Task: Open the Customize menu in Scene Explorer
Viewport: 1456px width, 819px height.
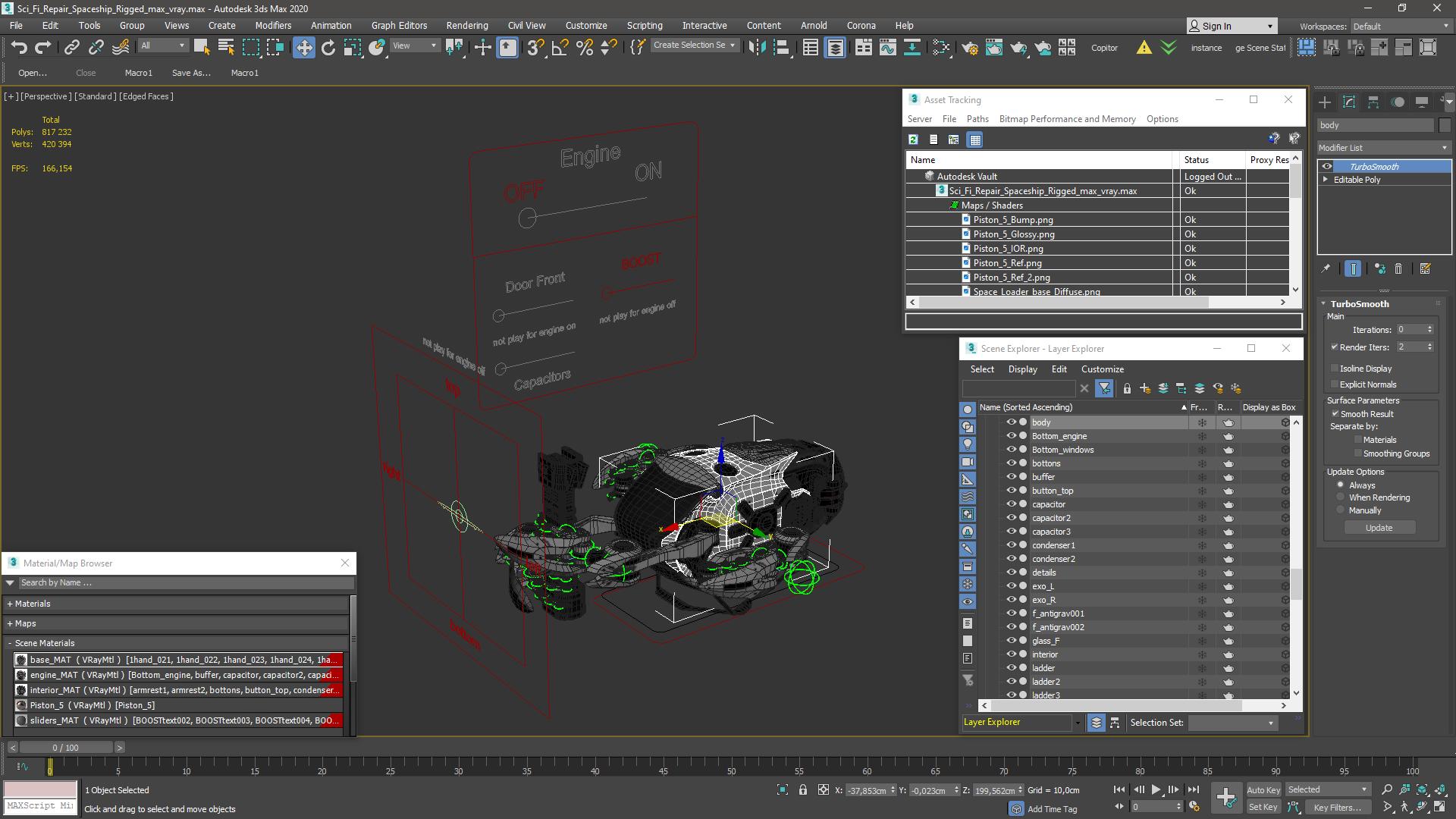Action: point(1102,369)
